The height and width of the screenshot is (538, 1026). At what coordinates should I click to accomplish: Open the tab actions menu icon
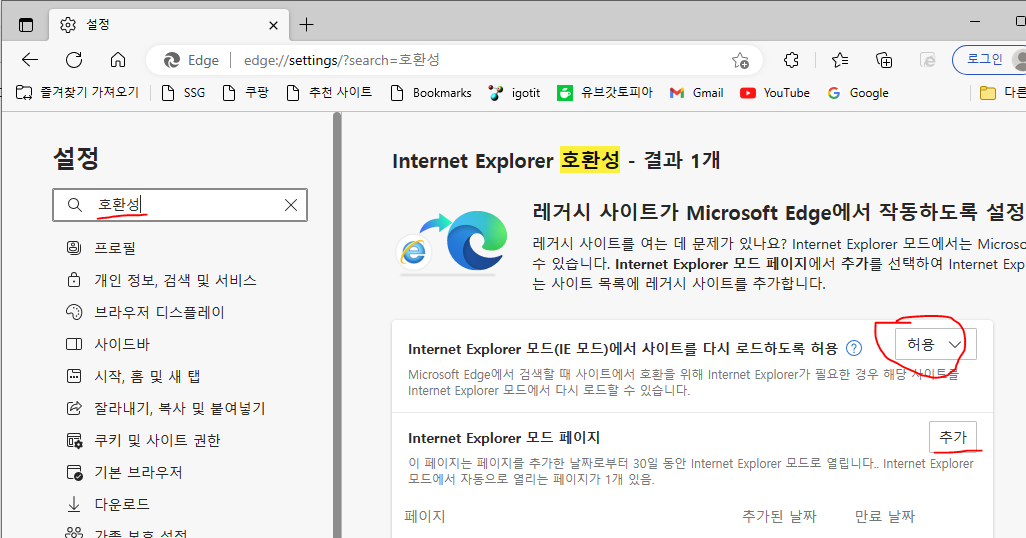click(26, 26)
